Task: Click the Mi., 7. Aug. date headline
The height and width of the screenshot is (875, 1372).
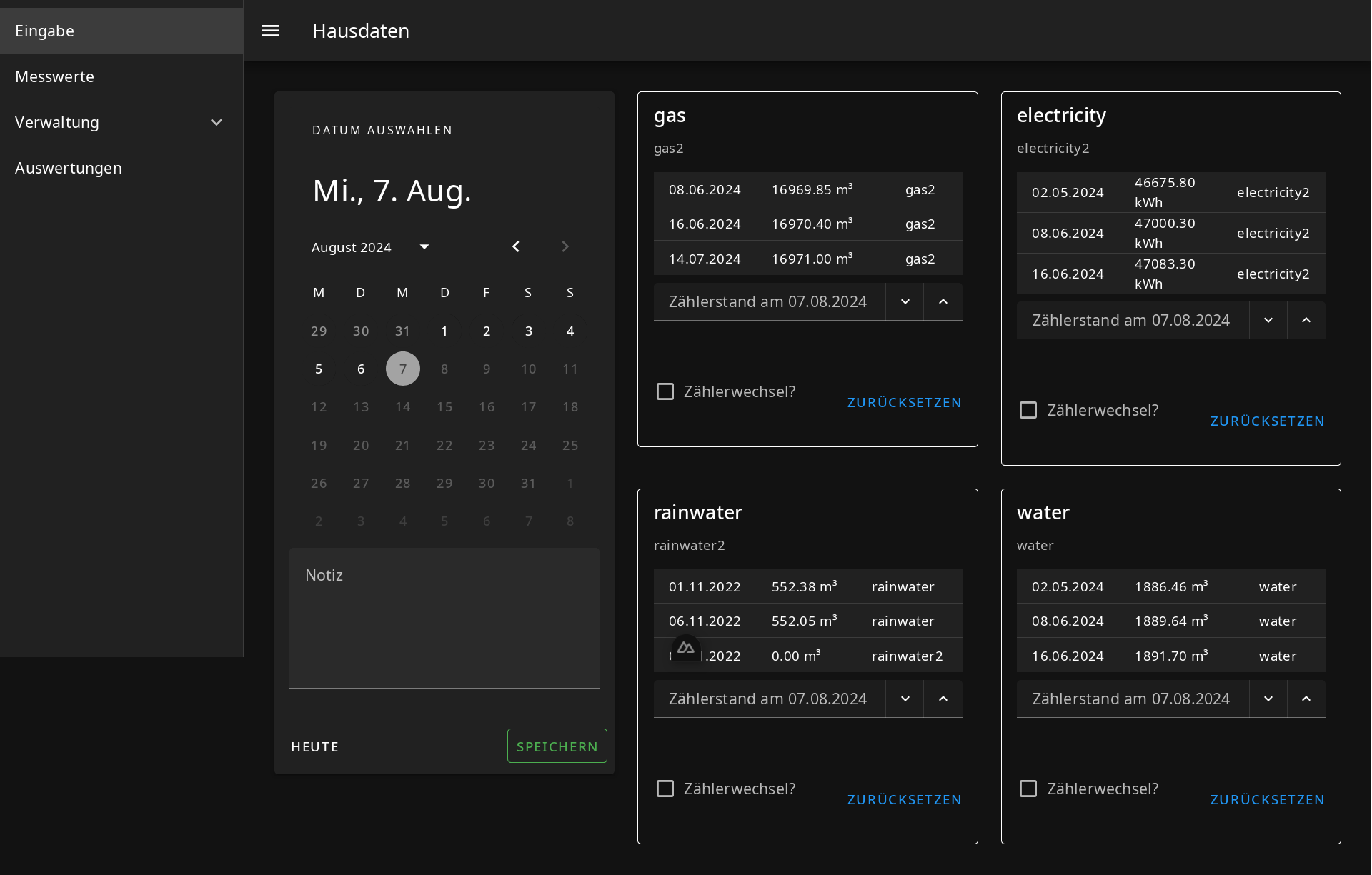Action: (x=392, y=191)
